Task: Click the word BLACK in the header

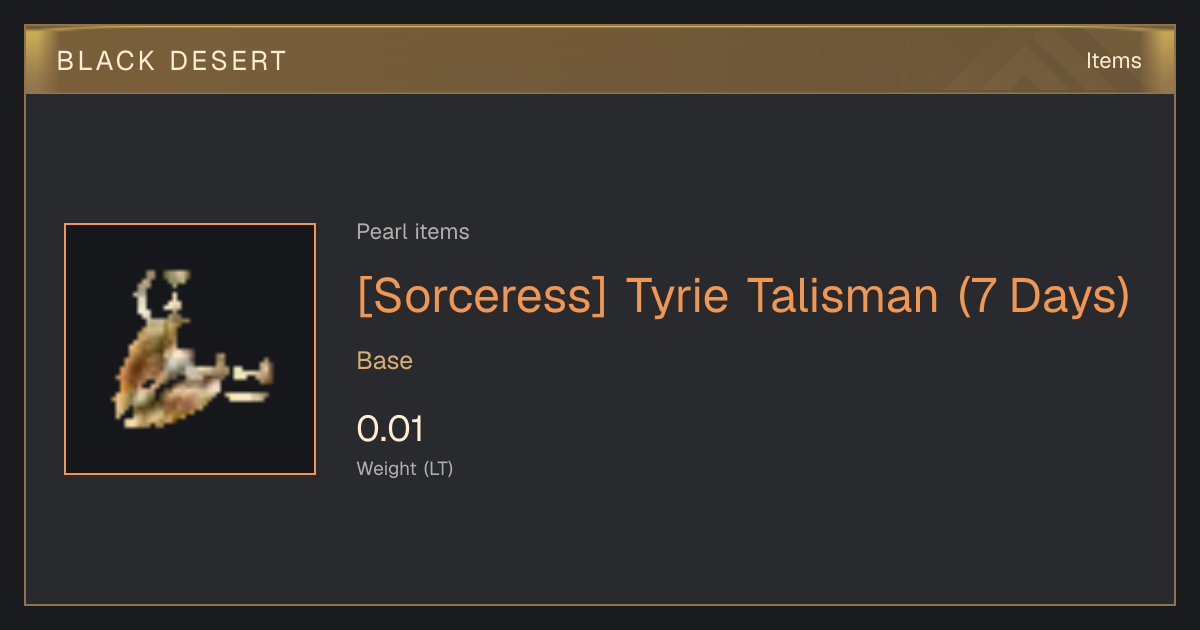Action: coord(106,61)
